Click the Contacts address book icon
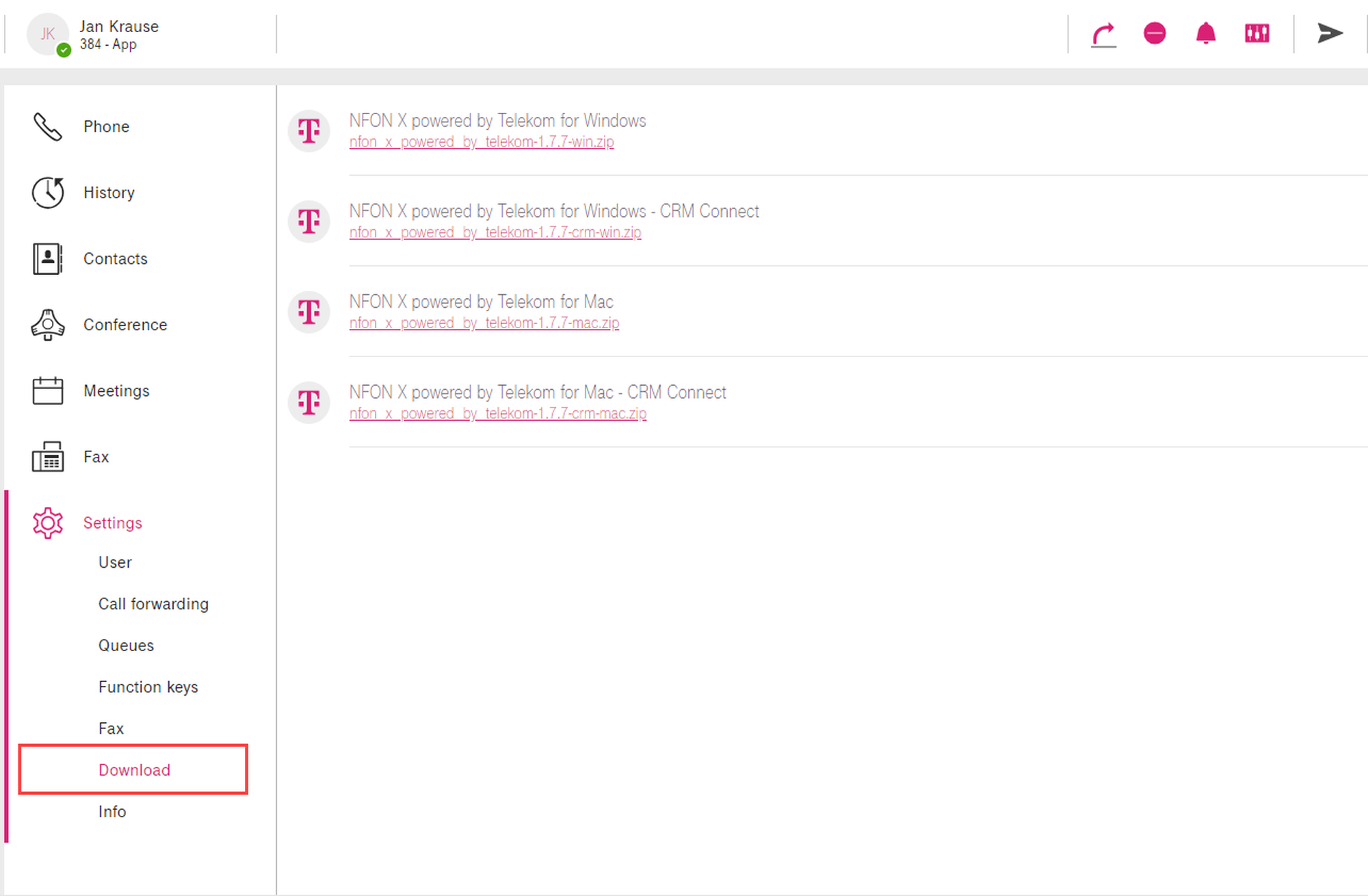The height and width of the screenshot is (896, 1368). (48, 259)
